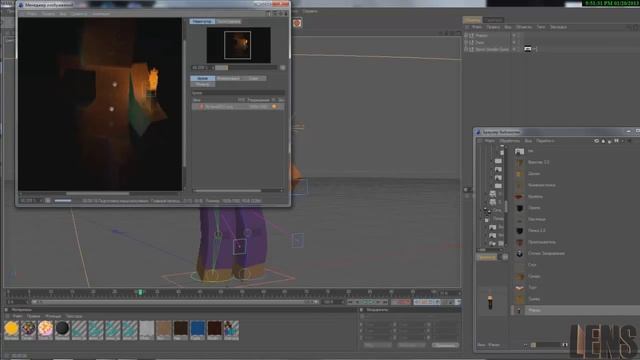The width and height of the screenshot is (640, 360).
Task: Click Применить button in coordinates panel
Action: tap(445, 345)
